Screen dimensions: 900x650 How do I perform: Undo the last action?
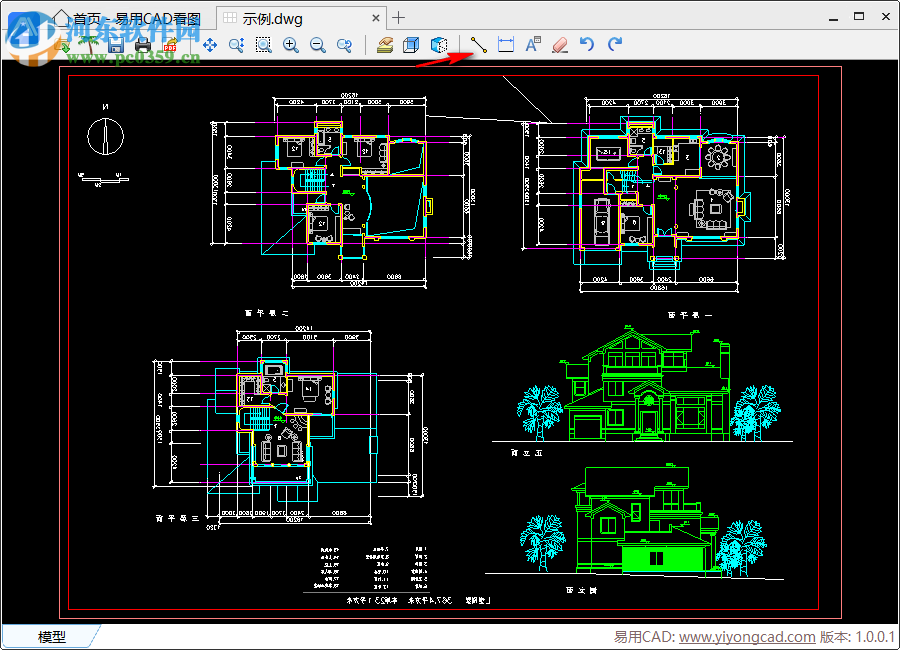pyautogui.click(x=587, y=45)
